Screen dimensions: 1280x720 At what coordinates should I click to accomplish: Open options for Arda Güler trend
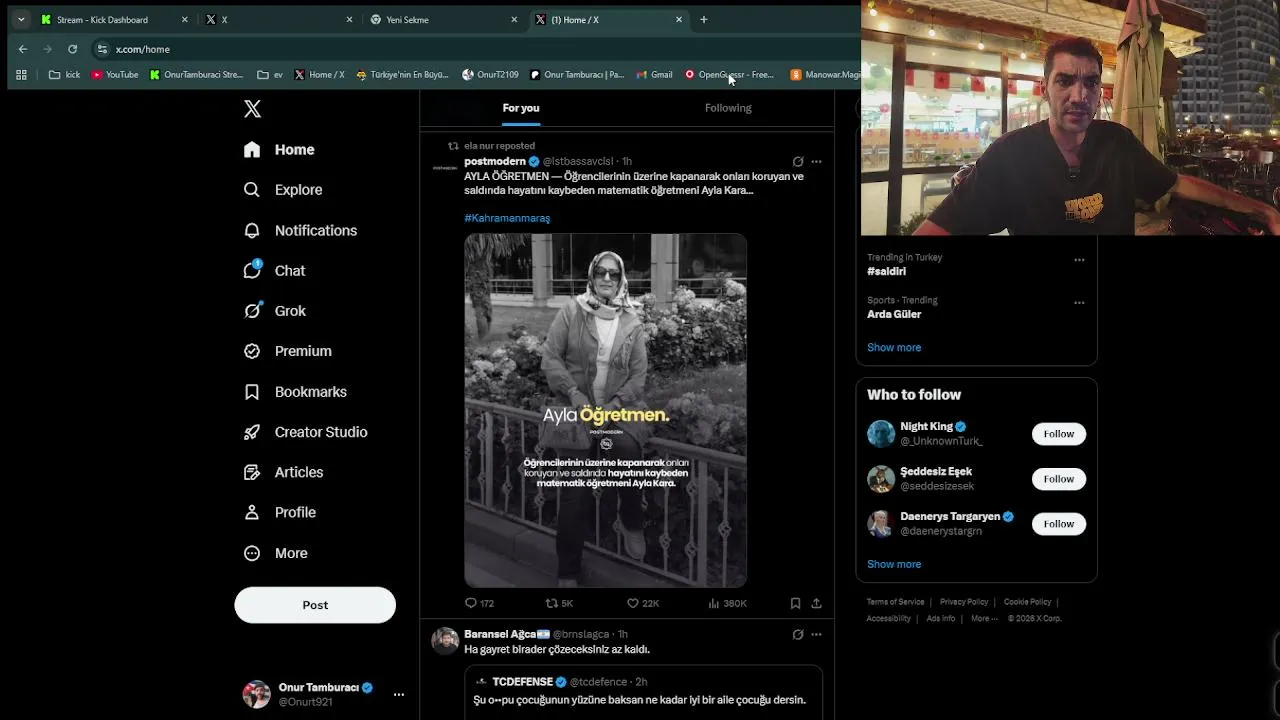click(1079, 303)
